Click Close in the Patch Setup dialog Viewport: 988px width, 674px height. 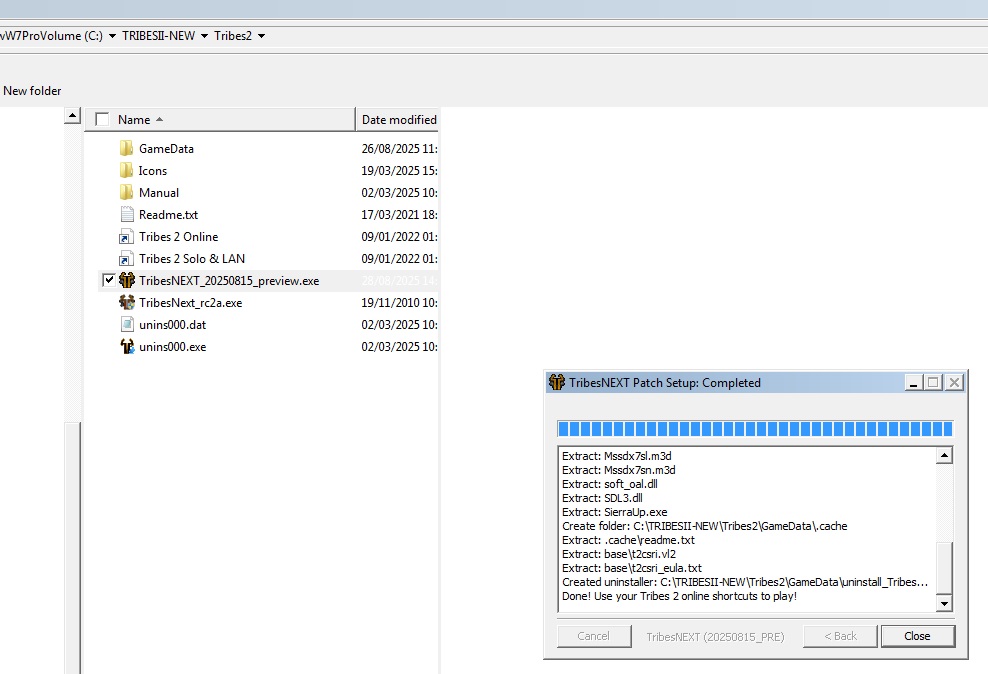click(917, 636)
